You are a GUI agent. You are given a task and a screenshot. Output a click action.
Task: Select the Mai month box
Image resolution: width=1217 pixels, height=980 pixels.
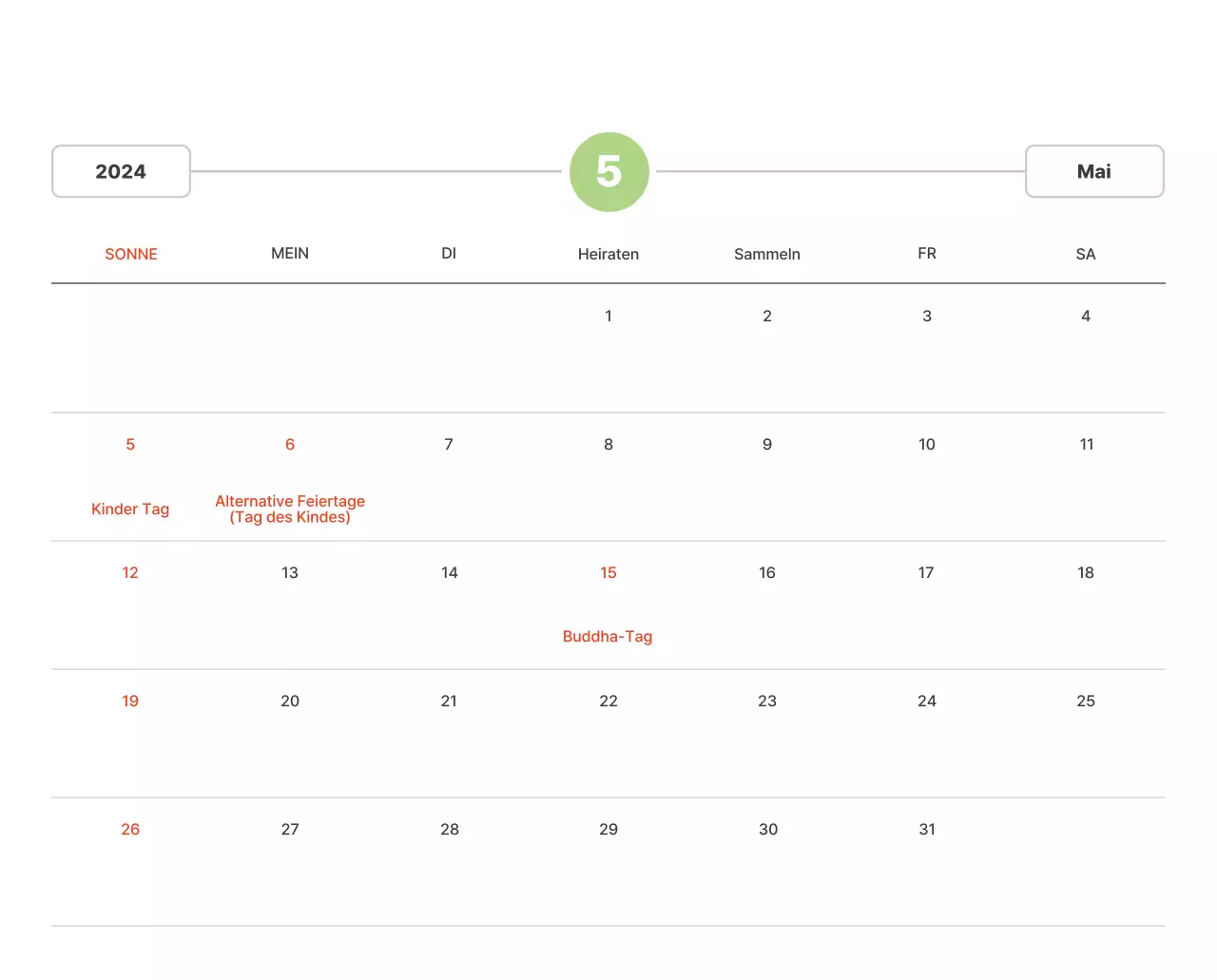click(x=1093, y=172)
